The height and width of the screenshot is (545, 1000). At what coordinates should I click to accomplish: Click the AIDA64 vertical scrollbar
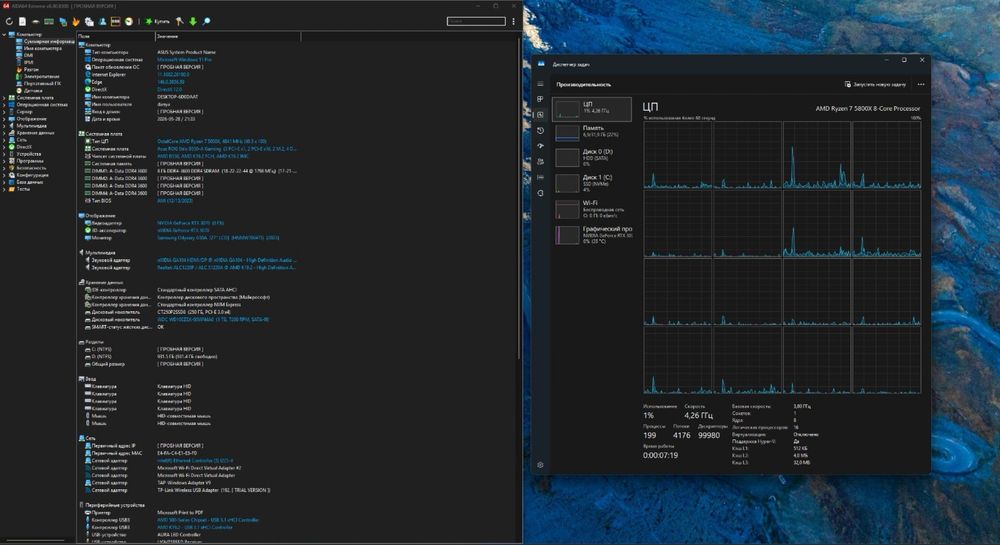pyautogui.click(x=519, y=198)
